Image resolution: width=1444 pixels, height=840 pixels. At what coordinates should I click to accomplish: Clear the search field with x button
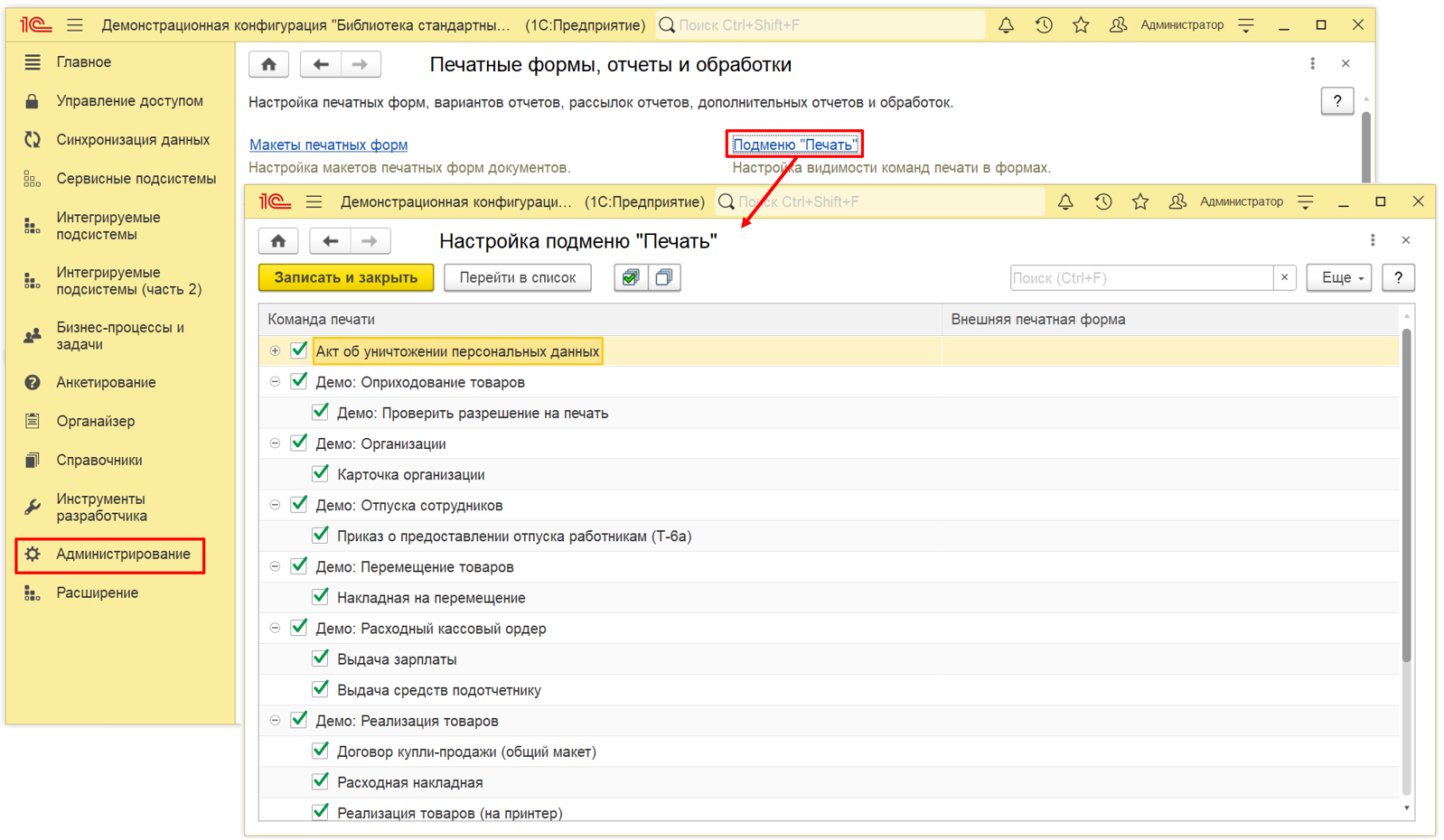pyautogui.click(x=1284, y=277)
